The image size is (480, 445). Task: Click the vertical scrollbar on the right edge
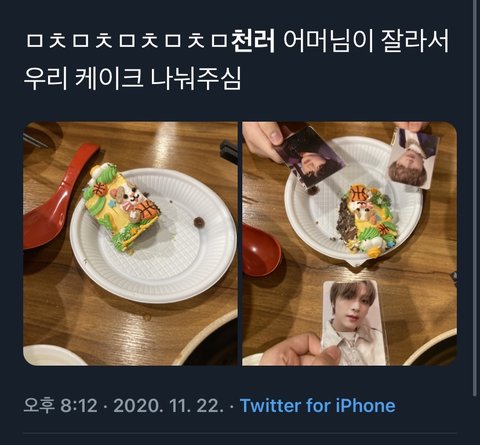point(475,198)
